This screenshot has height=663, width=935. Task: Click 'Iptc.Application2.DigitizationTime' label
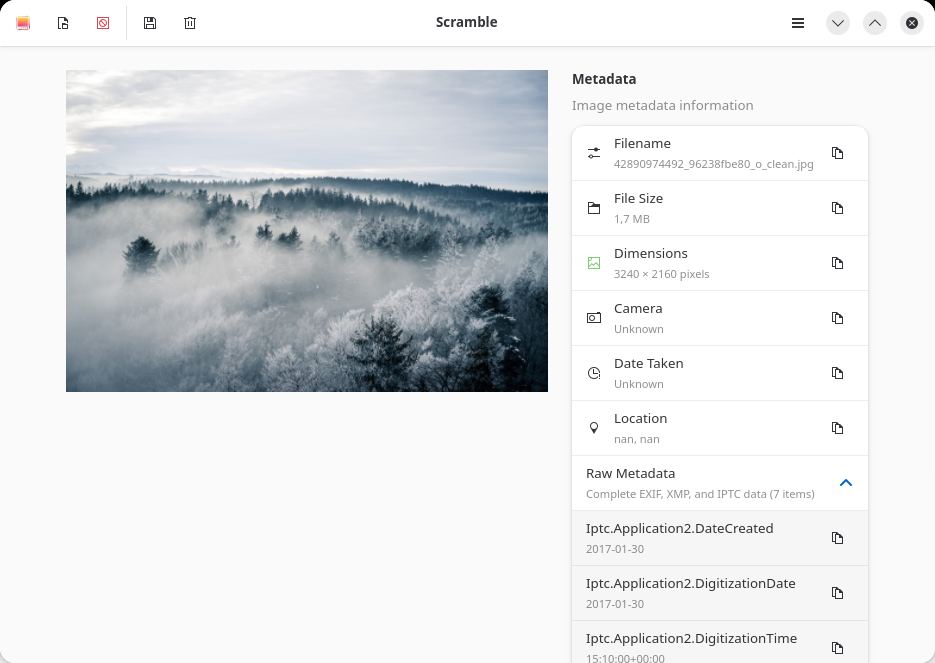click(x=691, y=639)
